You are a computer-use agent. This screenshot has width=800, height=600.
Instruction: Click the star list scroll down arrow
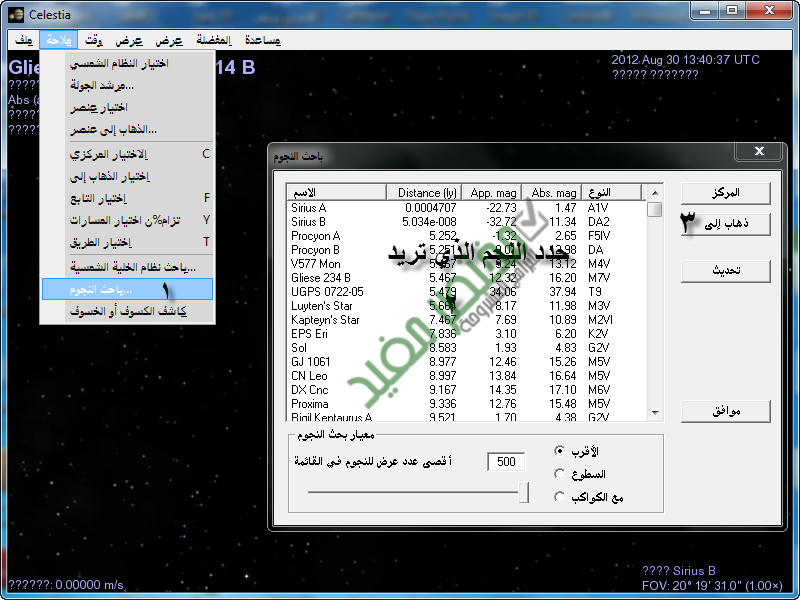coord(655,413)
